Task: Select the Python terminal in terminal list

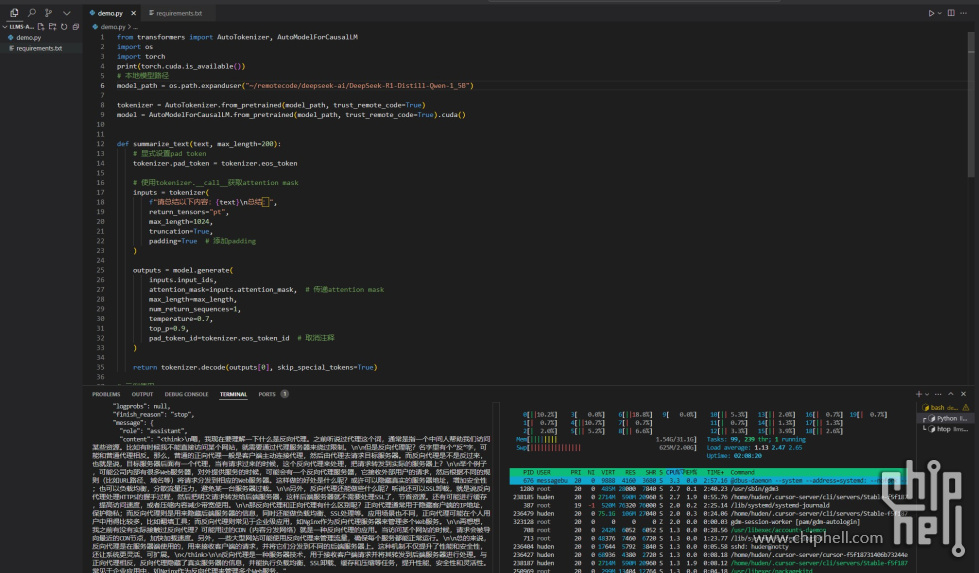Action: [x=946, y=418]
